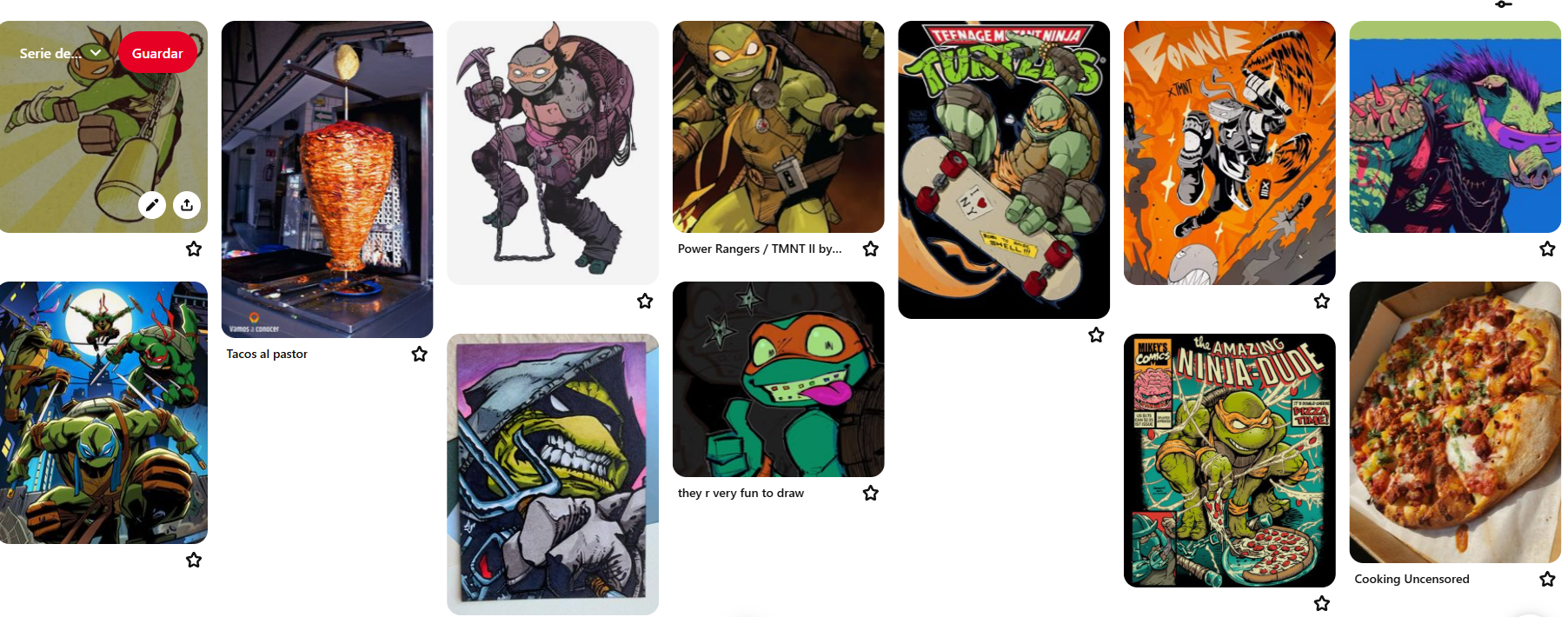This screenshot has height=617, width=1568.
Task: Toggle star on grey-background turtle with chain pin
Action: tap(645, 301)
